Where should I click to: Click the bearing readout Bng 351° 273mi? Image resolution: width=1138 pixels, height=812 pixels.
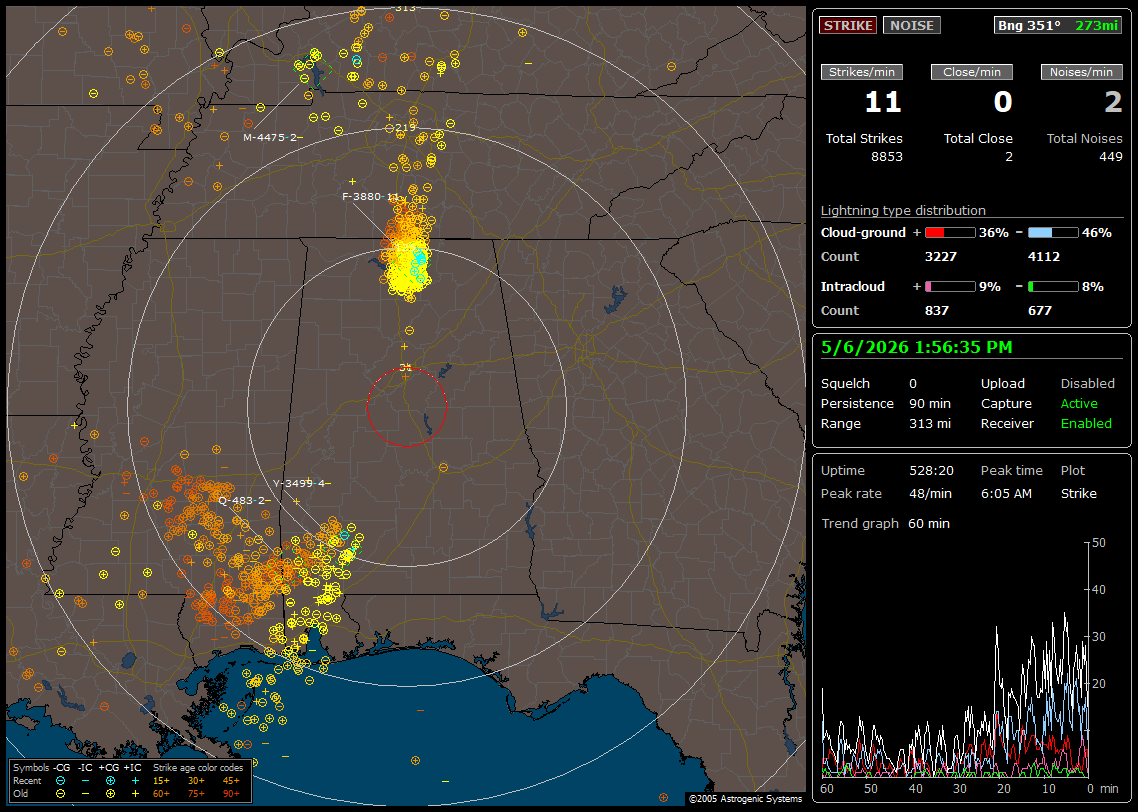point(1057,25)
